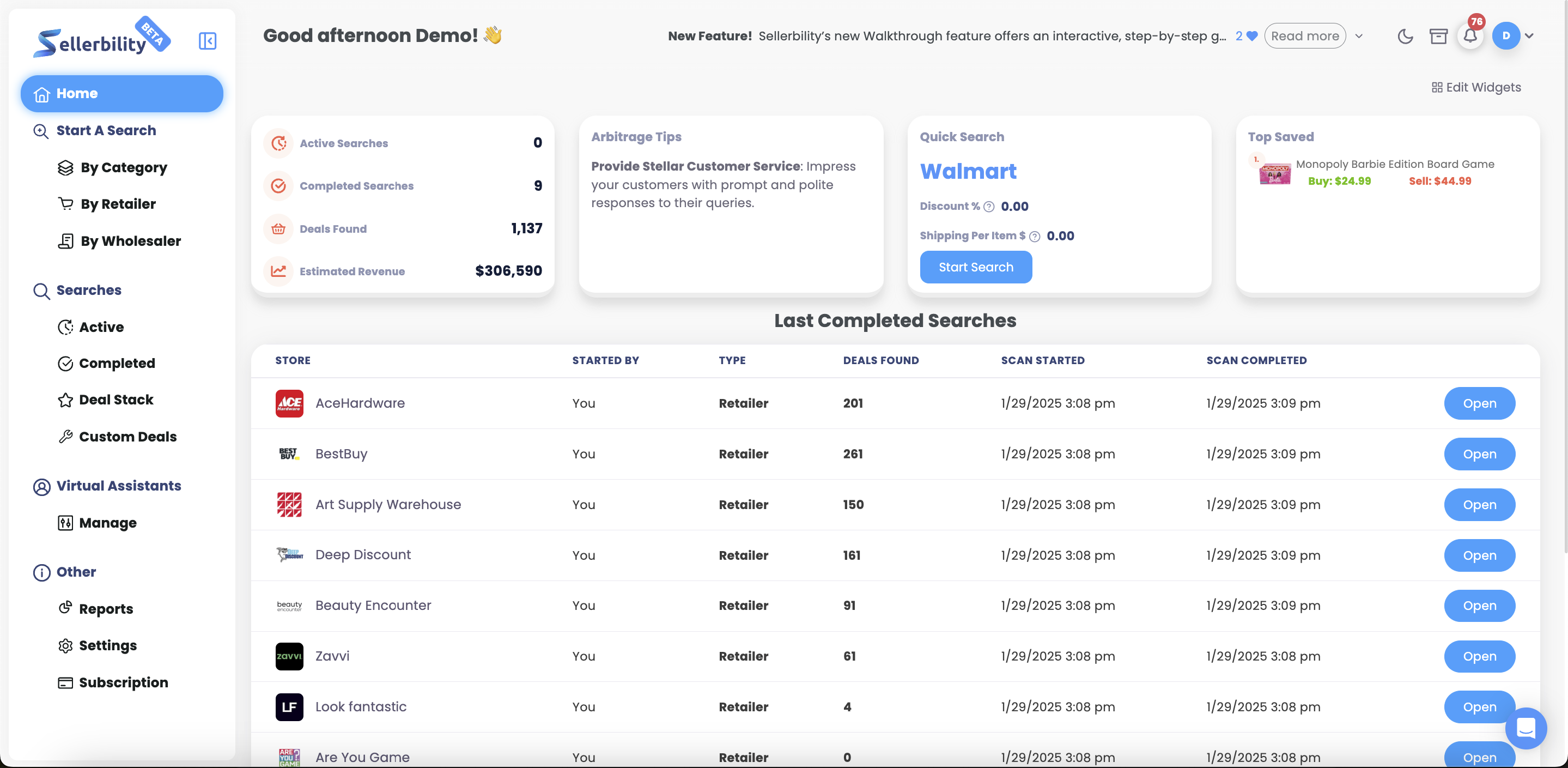The image size is (1568, 768).
Task: Click Discount % help icon
Action: point(989,207)
